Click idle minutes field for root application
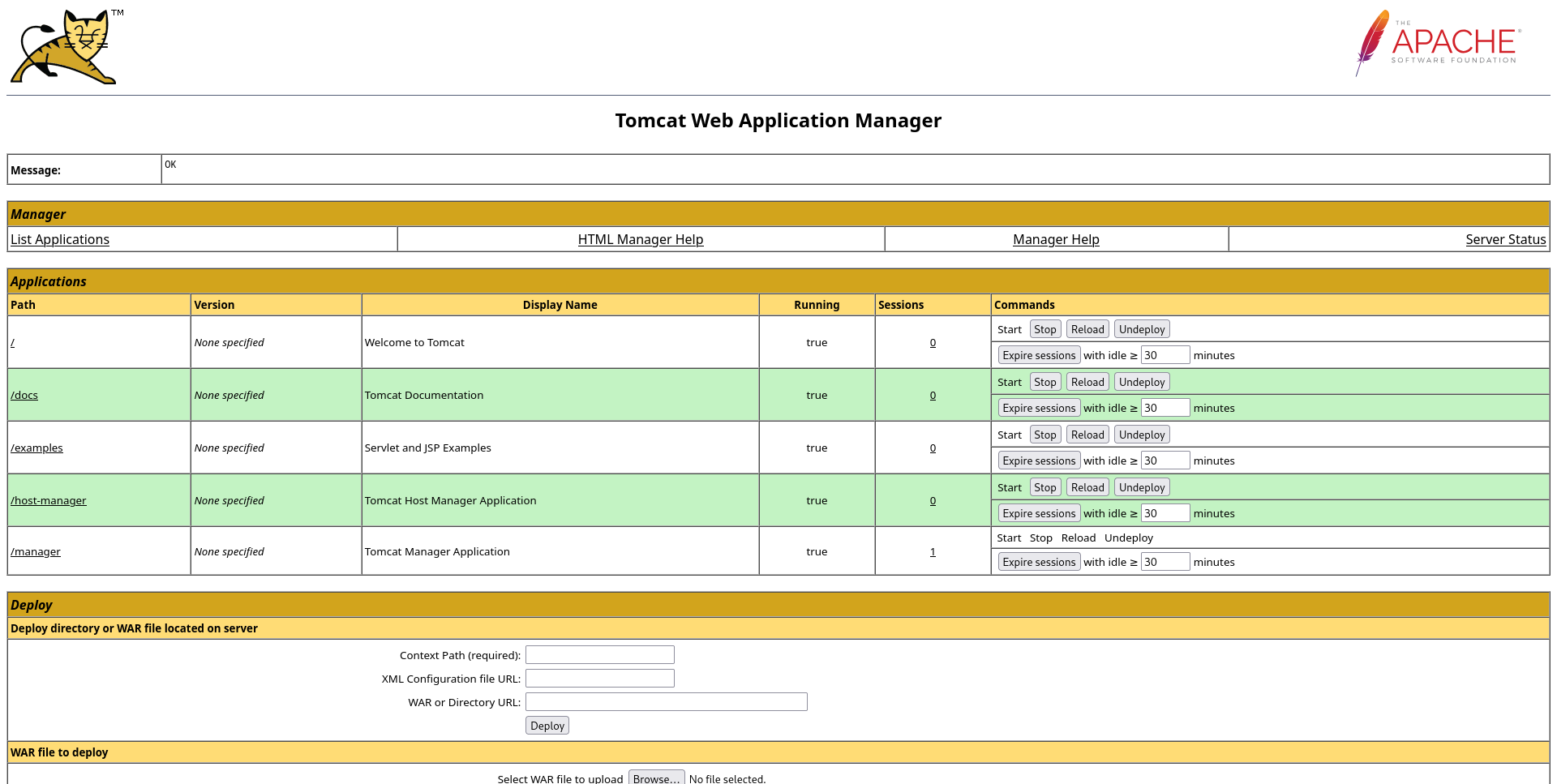1557x784 pixels. 1165,355
